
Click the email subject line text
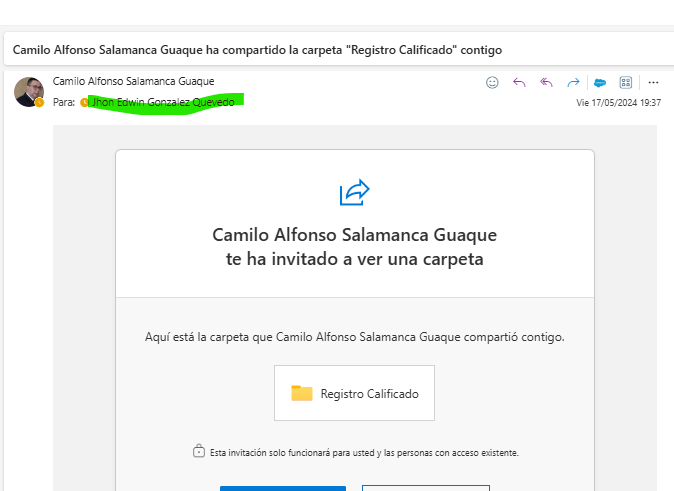pyautogui.click(x=257, y=50)
